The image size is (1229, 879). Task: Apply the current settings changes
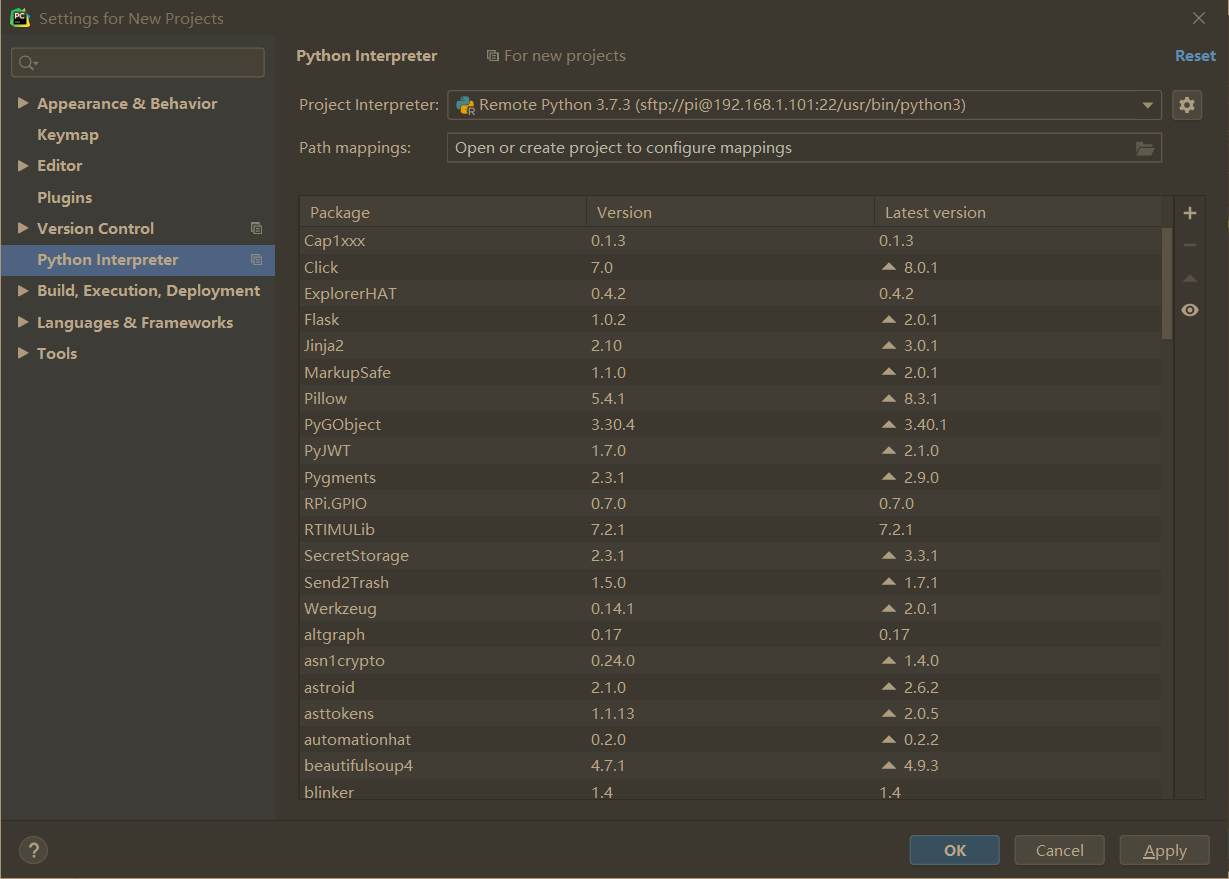coord(1164,850)
